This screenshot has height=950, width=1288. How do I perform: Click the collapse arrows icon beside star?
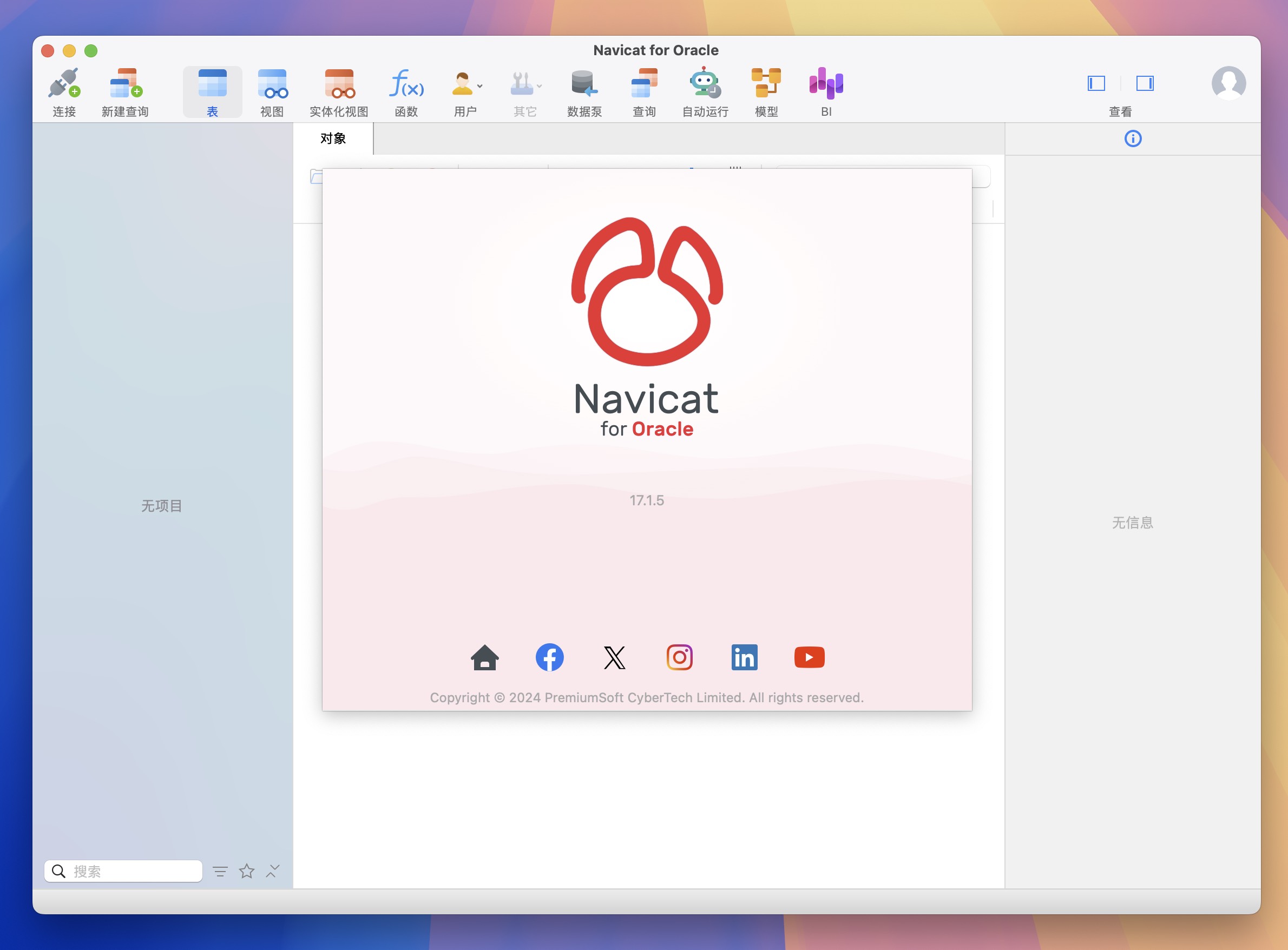[273, 871]
